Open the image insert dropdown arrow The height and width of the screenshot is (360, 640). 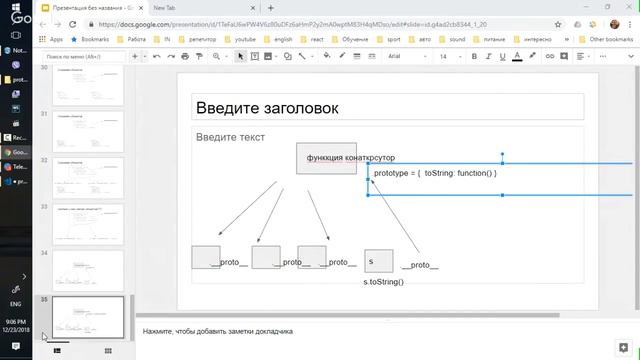pyautogui.click(x=276, y=56)
